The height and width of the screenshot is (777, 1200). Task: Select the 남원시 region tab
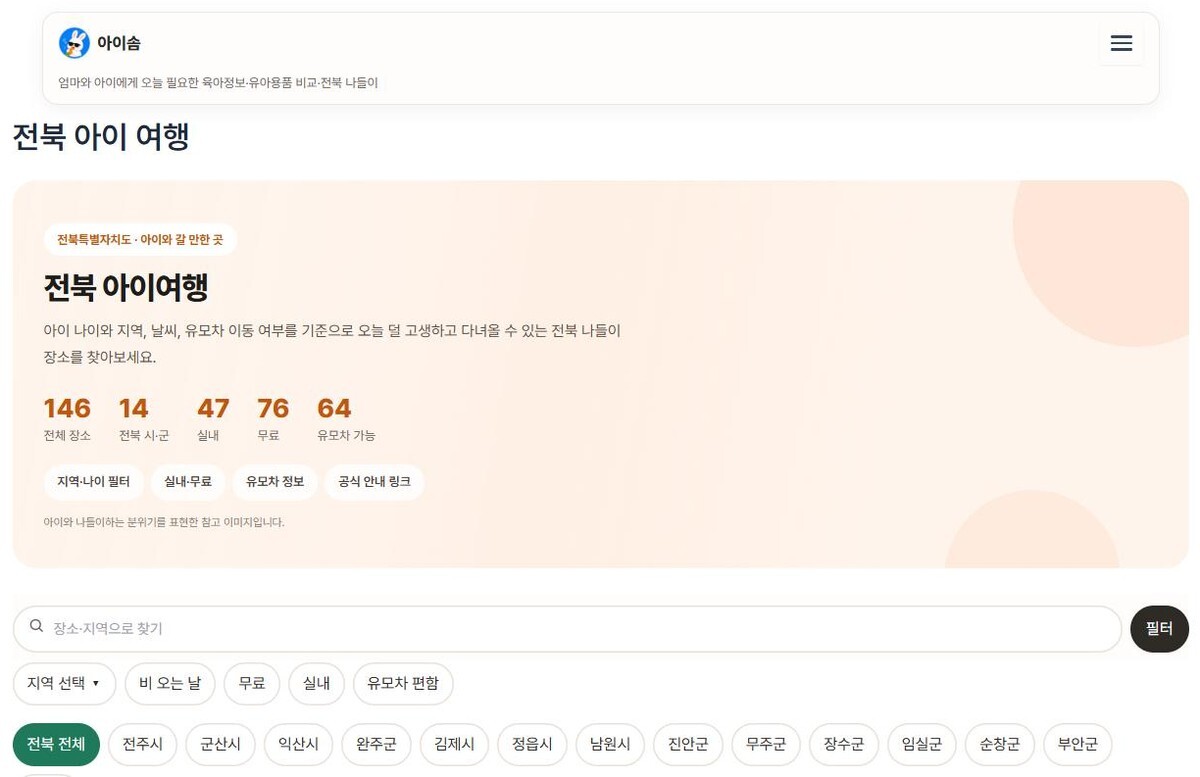tap(610, 745)
